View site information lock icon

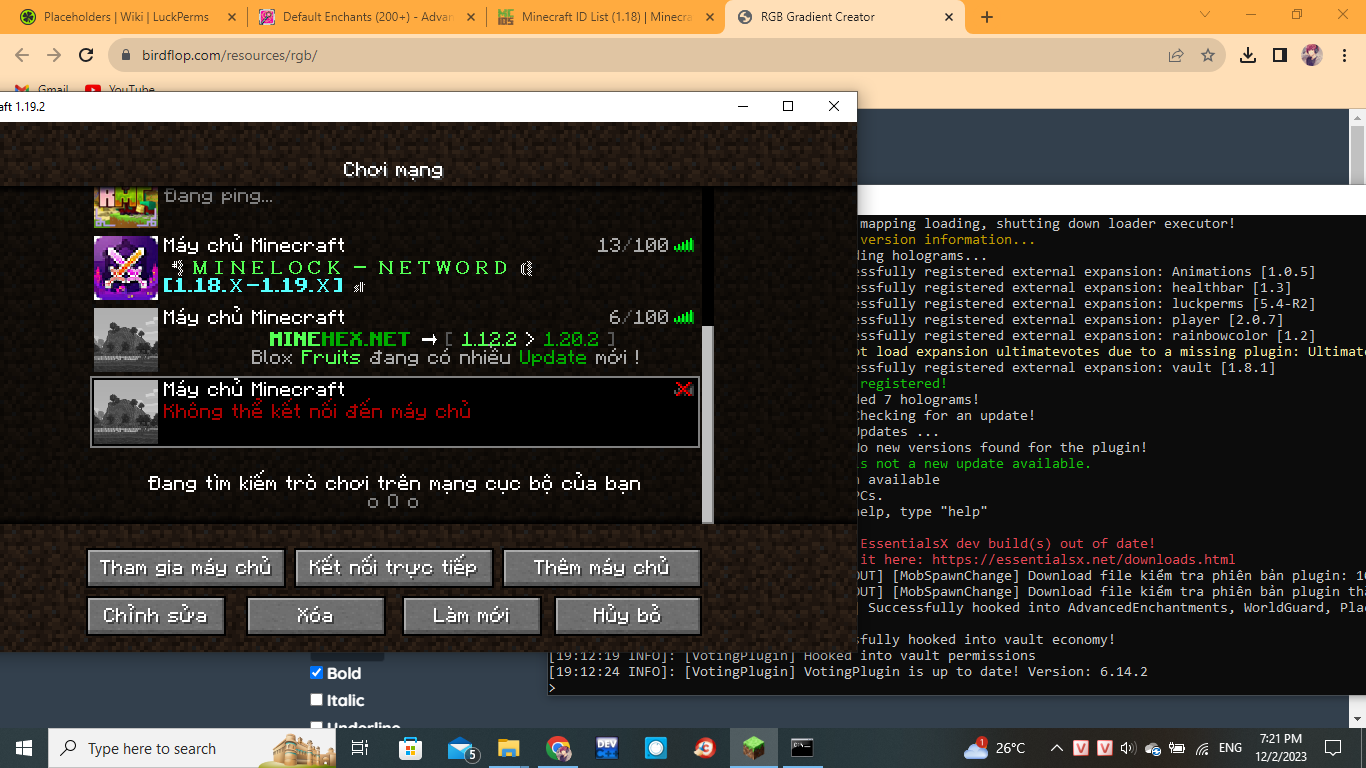126,56
